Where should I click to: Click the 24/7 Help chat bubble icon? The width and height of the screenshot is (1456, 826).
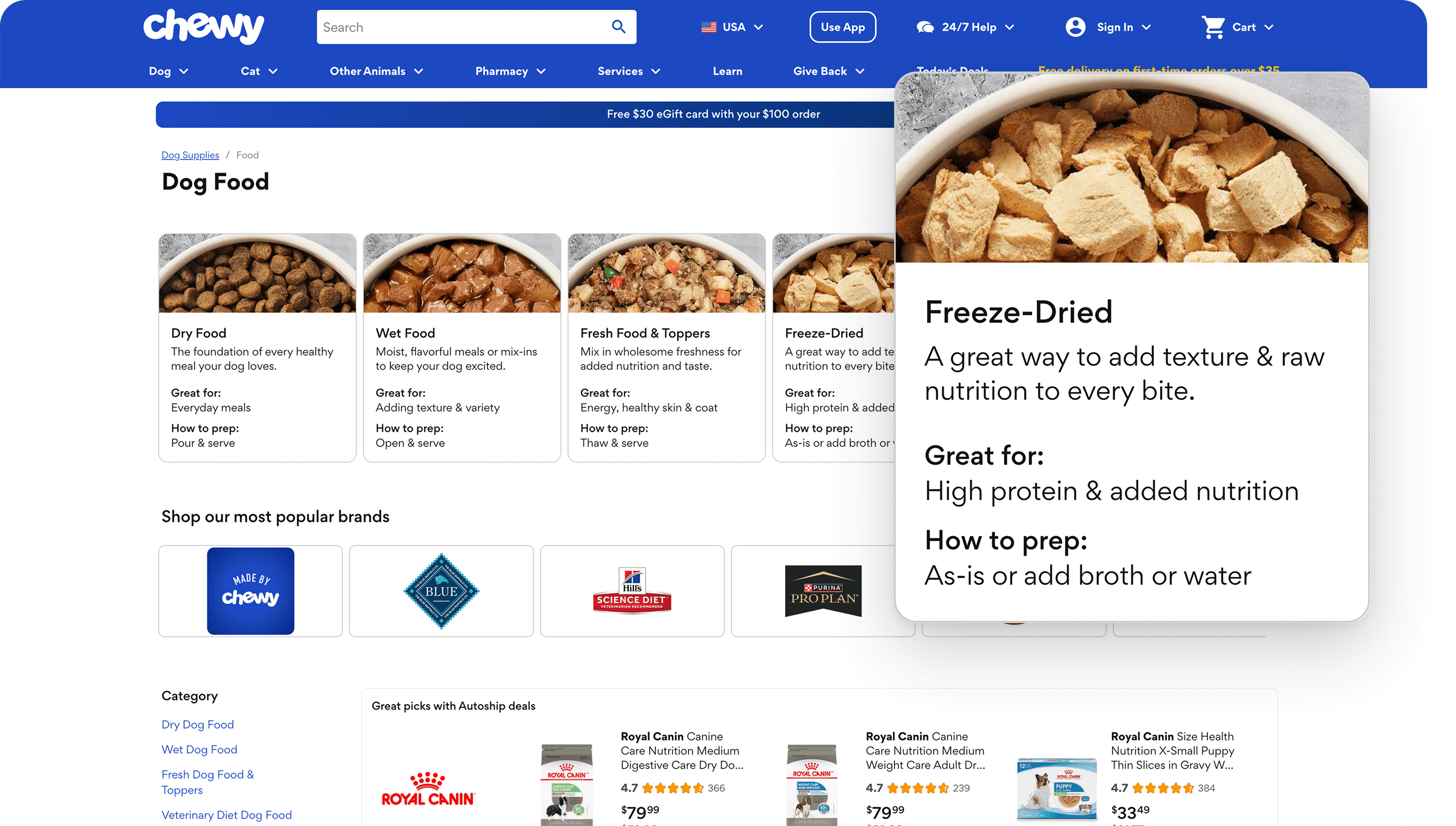coord(925,27)
